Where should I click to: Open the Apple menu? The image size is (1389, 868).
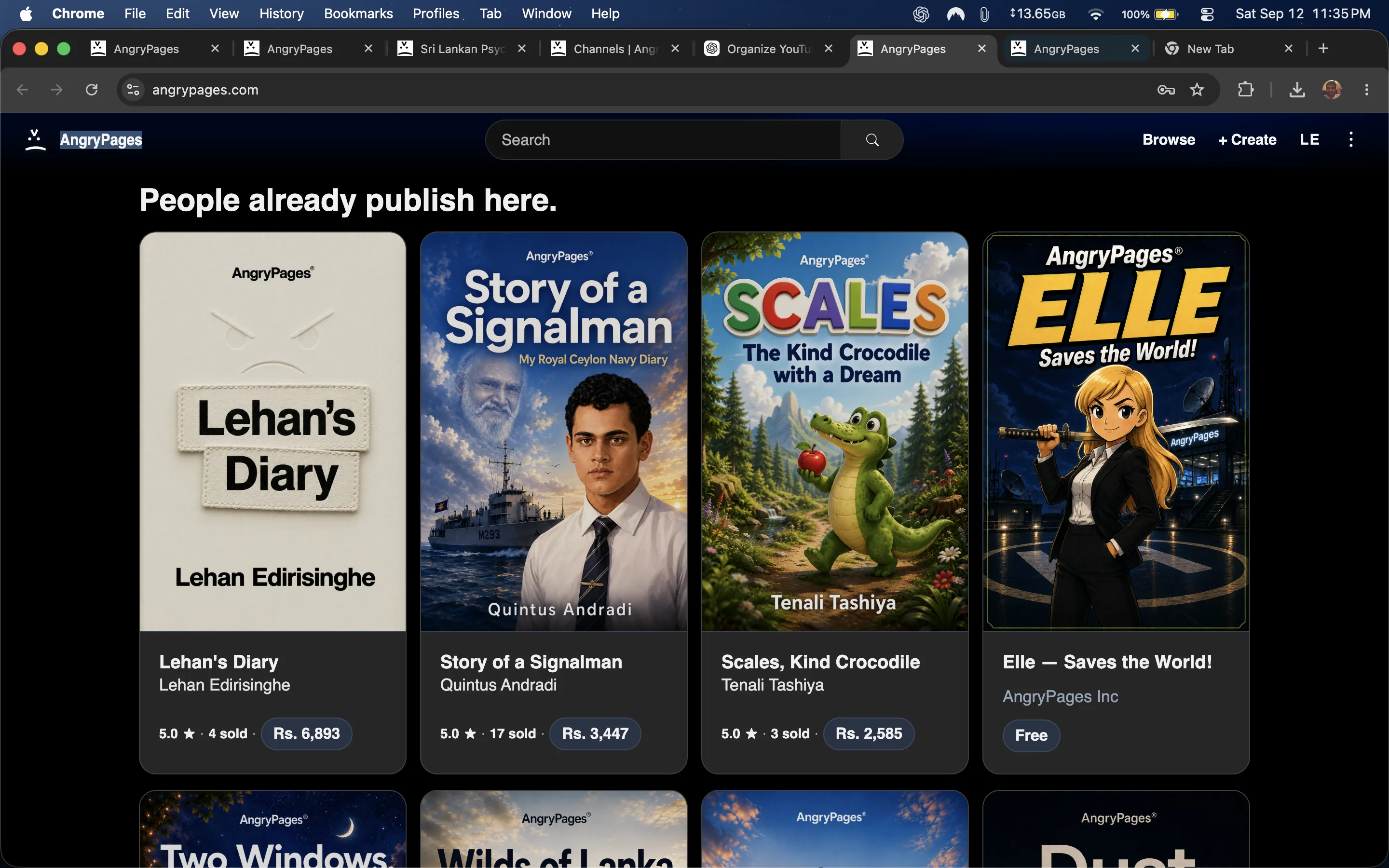26,14
